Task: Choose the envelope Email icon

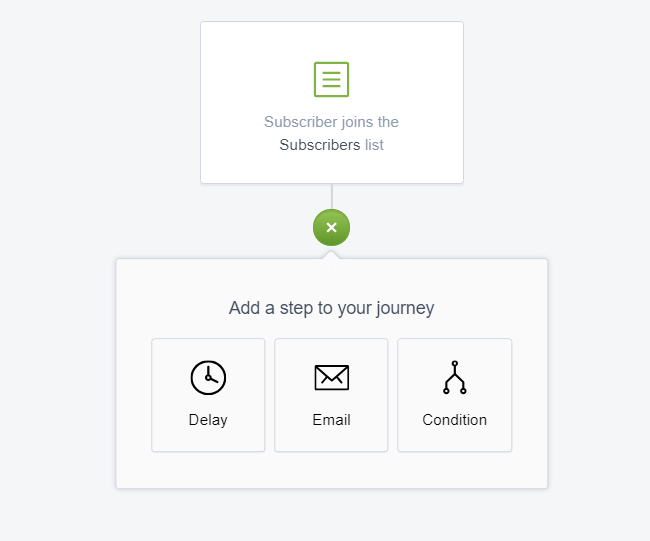Action: click(x=332, y=378)
